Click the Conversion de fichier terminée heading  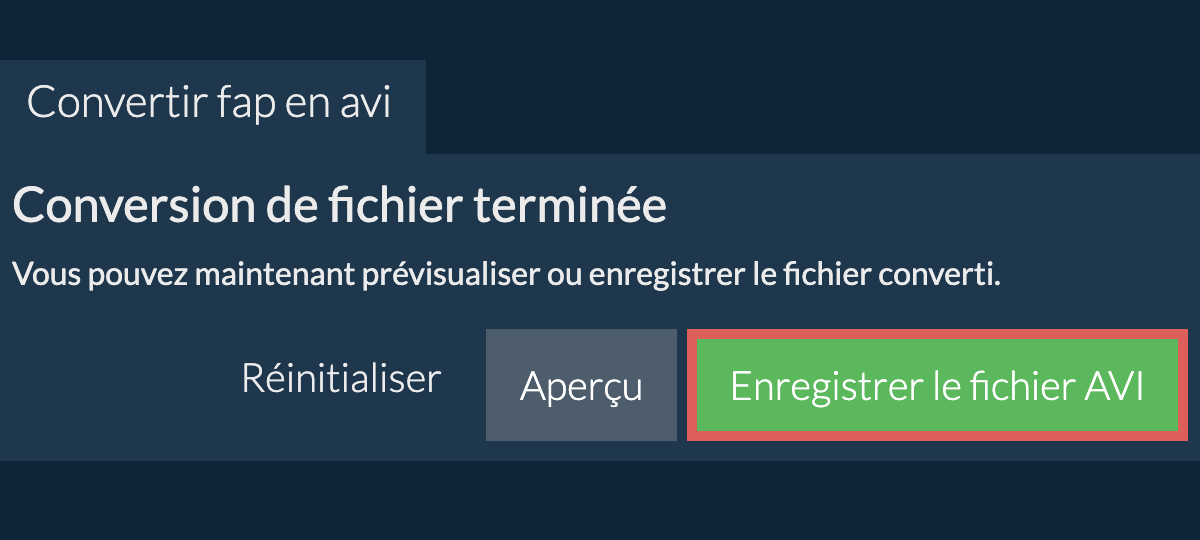click(339, 207)
